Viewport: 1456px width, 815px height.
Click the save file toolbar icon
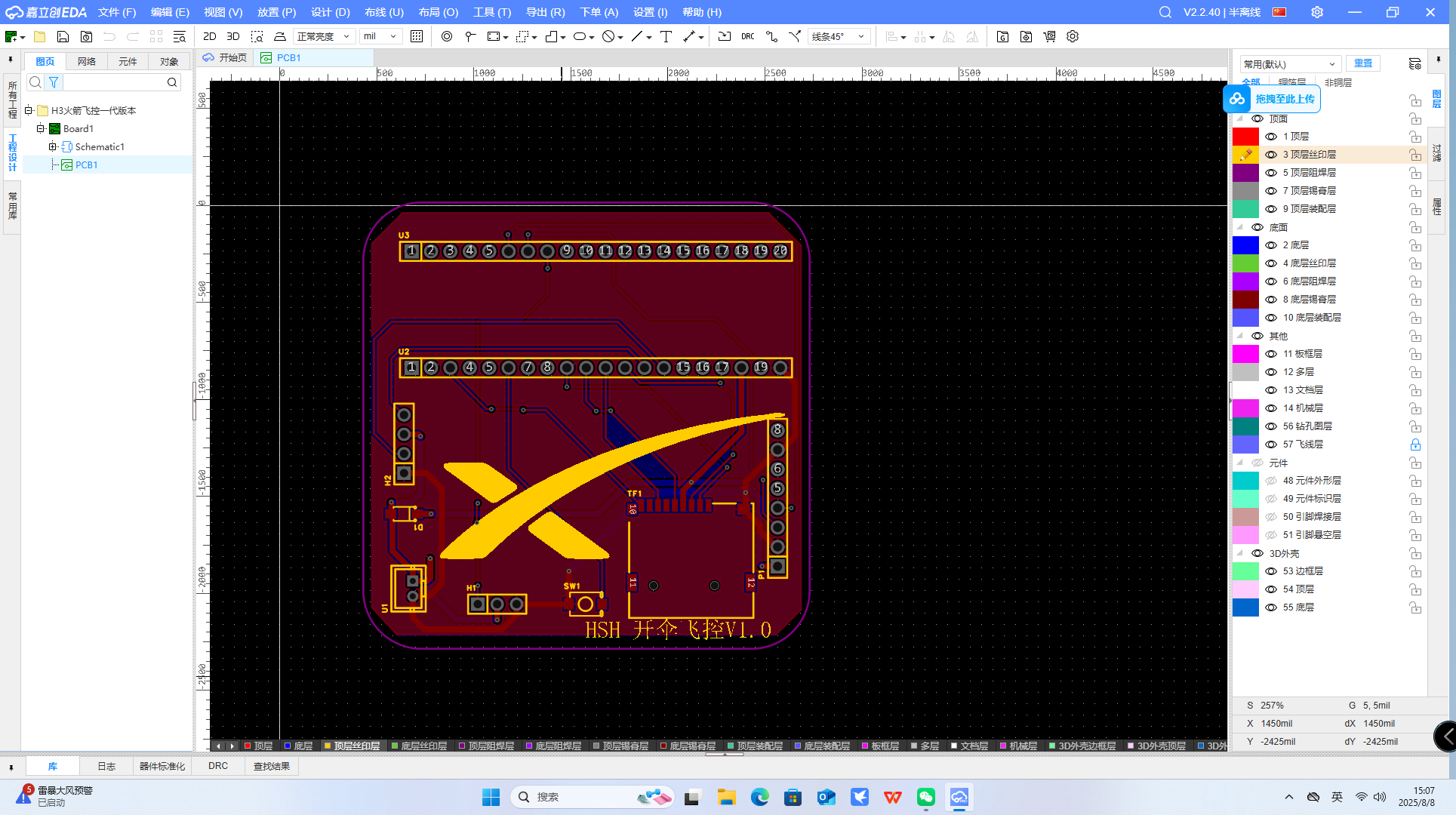pyautogui.click(x=63, y=36)
